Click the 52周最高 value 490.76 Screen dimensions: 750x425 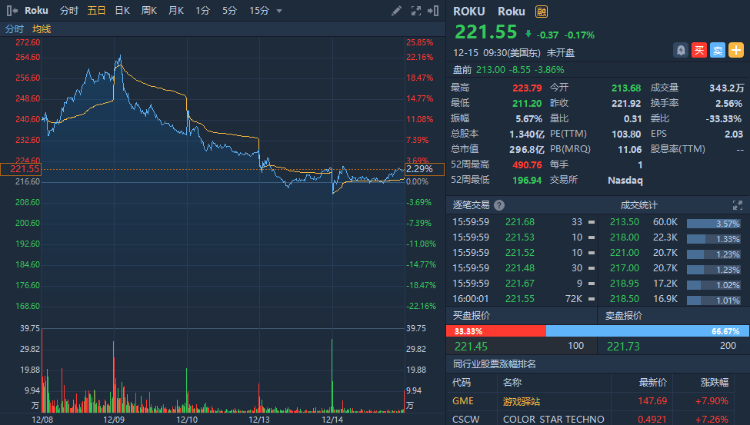pyautogui.click(x=527, y=165)
